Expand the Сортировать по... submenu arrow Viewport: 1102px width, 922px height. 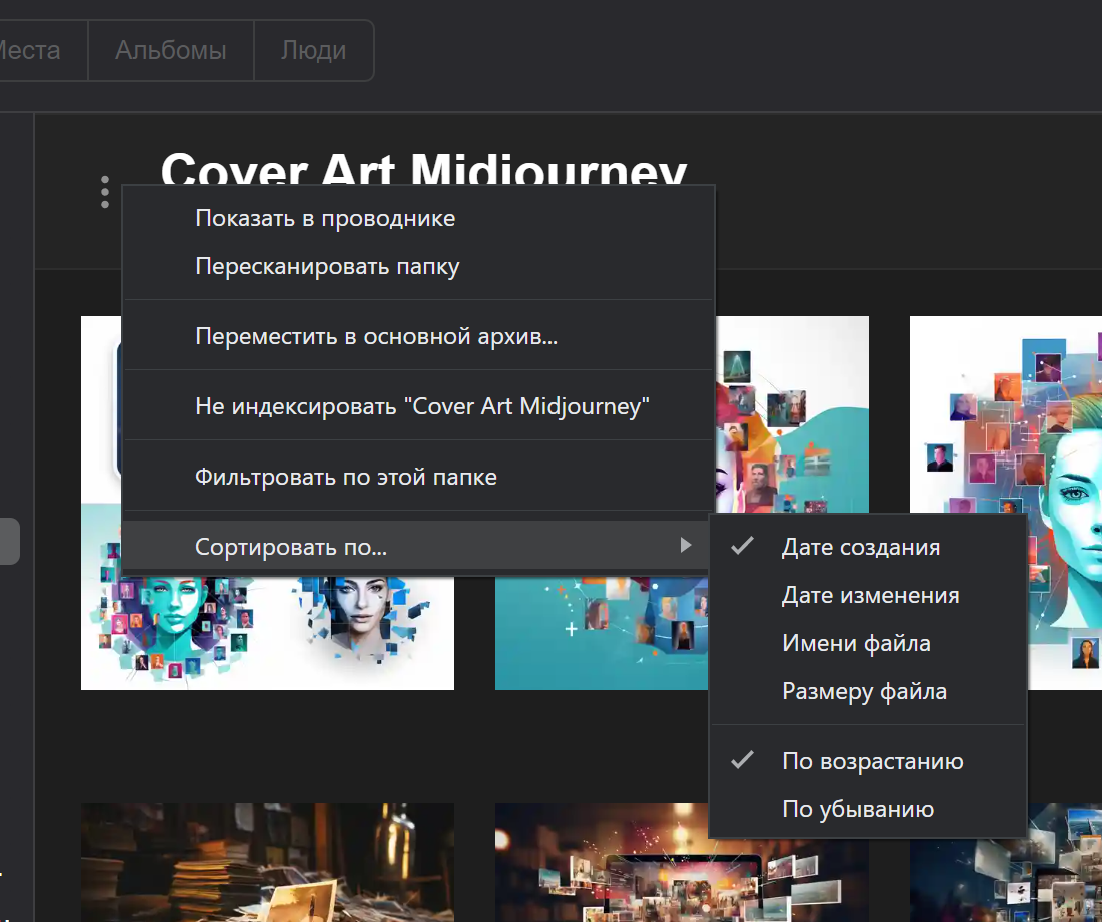(x=686, y=545)
